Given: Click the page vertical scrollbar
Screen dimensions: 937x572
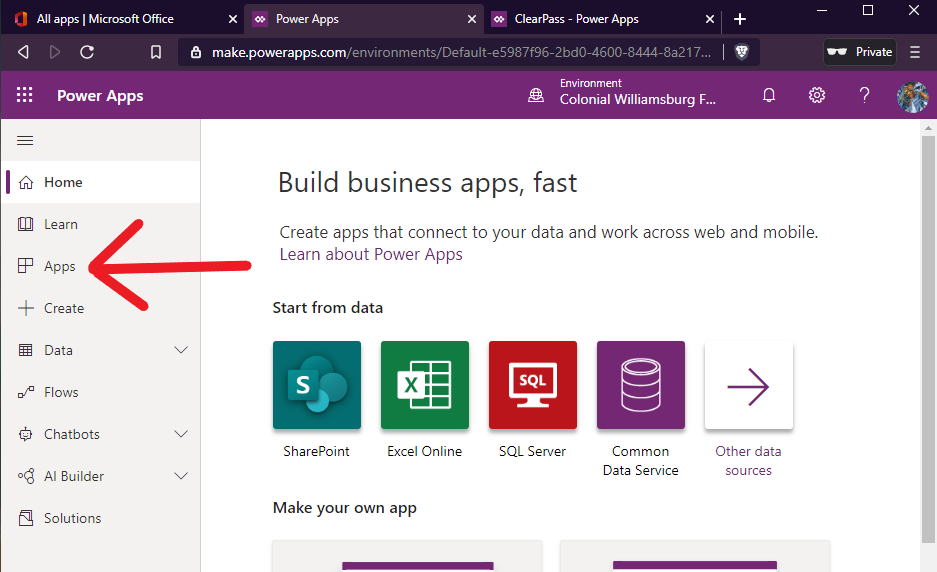Looking at the screenshot, I should pyautogui.click(x=928, y=339).
